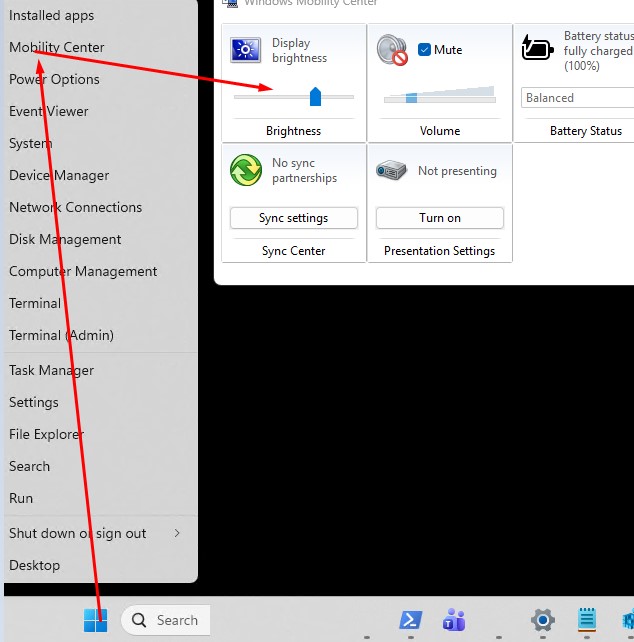
Task: Click the Sync Center label
Action: pyautogui.click(x=294, y=251)
